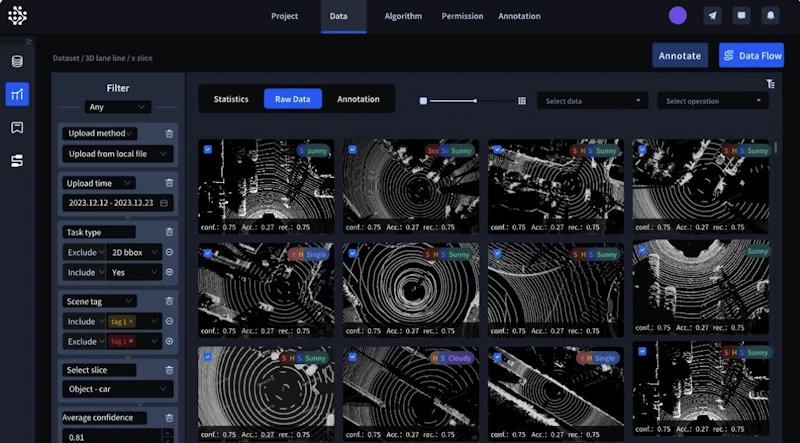Remove the Include tag 1 condition row
This screenshot has height=443, width=800.
pyautogui.click(x=169, y=321)
